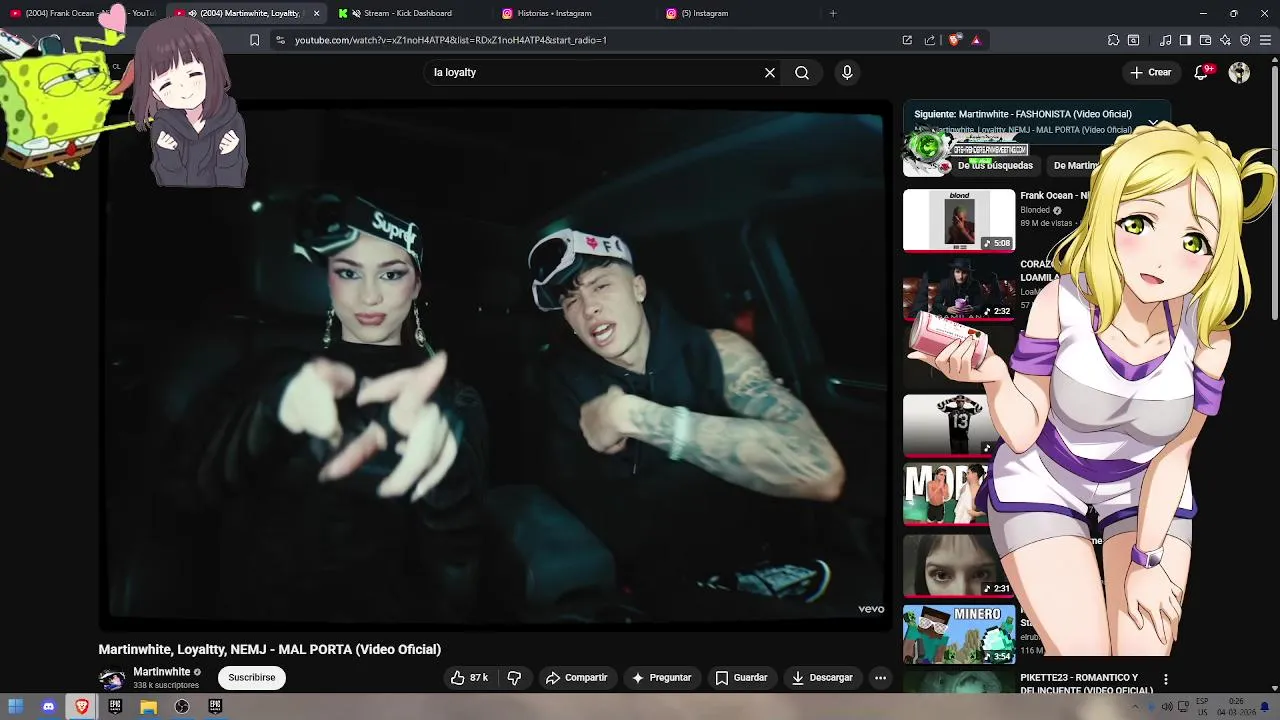The width and height of the screenshot is (1280, 720).
Task: Open the 2:32 CORAZON video thumbnail
Action: (x=959, y=289)
